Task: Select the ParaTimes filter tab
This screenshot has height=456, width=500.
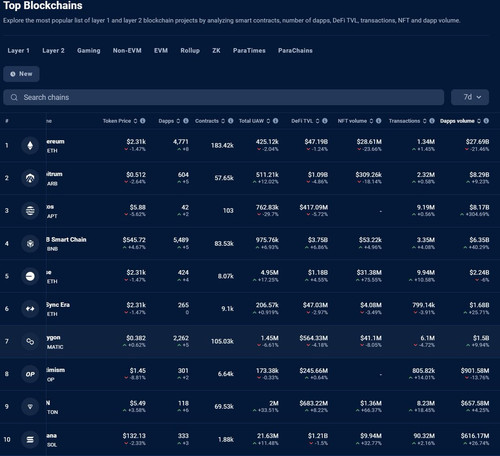Action: (249, 51)
